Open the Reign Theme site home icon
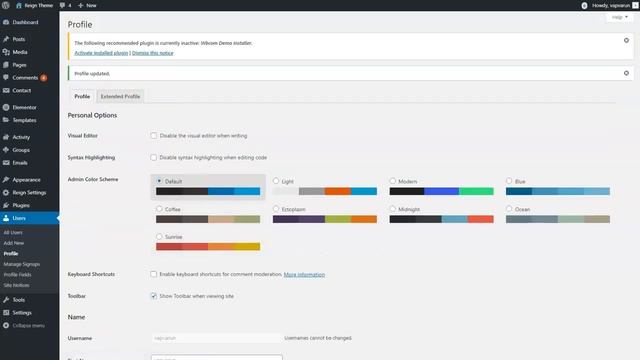The width and height of the screenshot is (640, 360). pyautogui.click(x=19, y=5)
